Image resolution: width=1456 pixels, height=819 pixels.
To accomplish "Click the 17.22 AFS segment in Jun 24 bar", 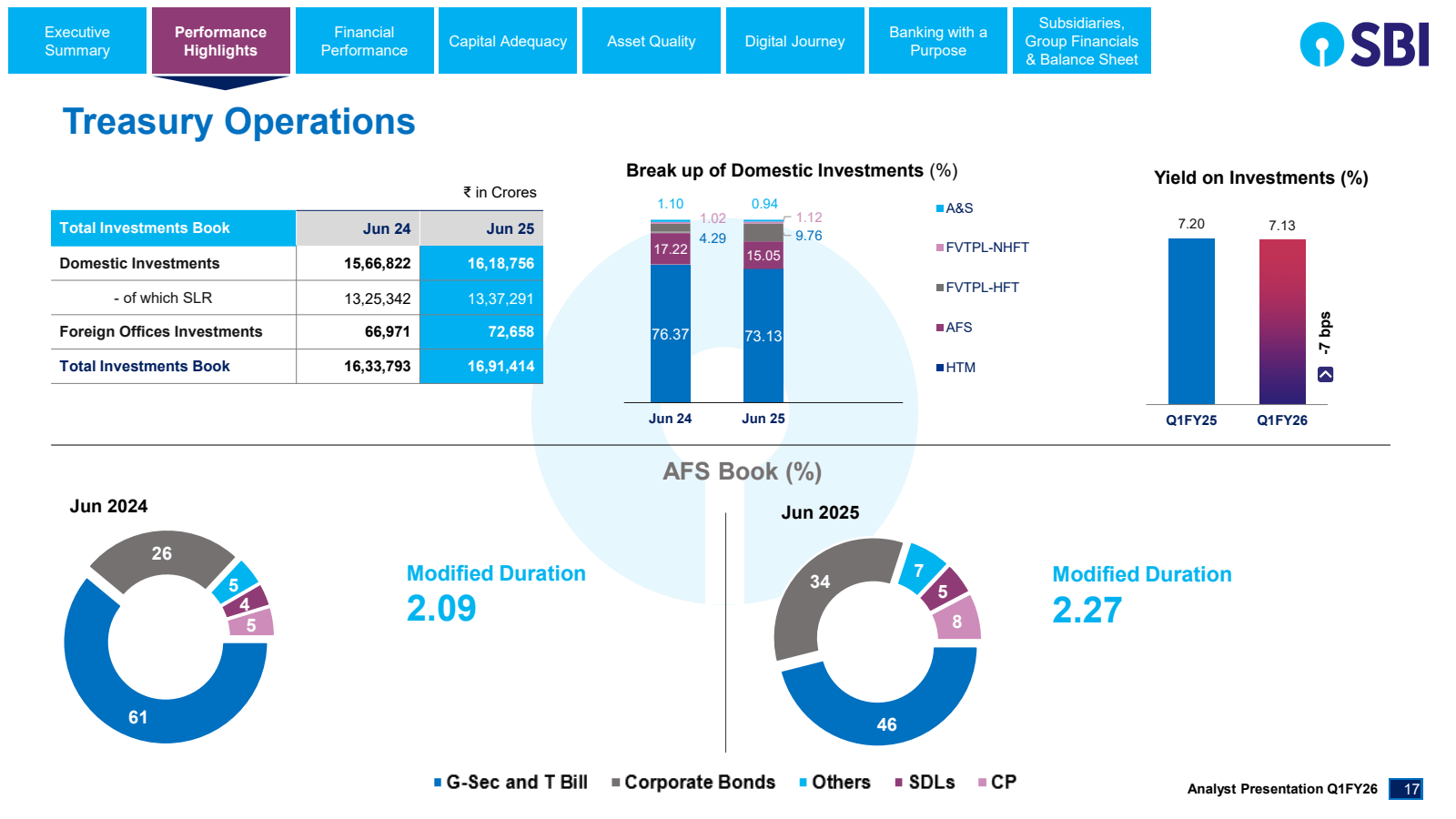I will [671, 248].
